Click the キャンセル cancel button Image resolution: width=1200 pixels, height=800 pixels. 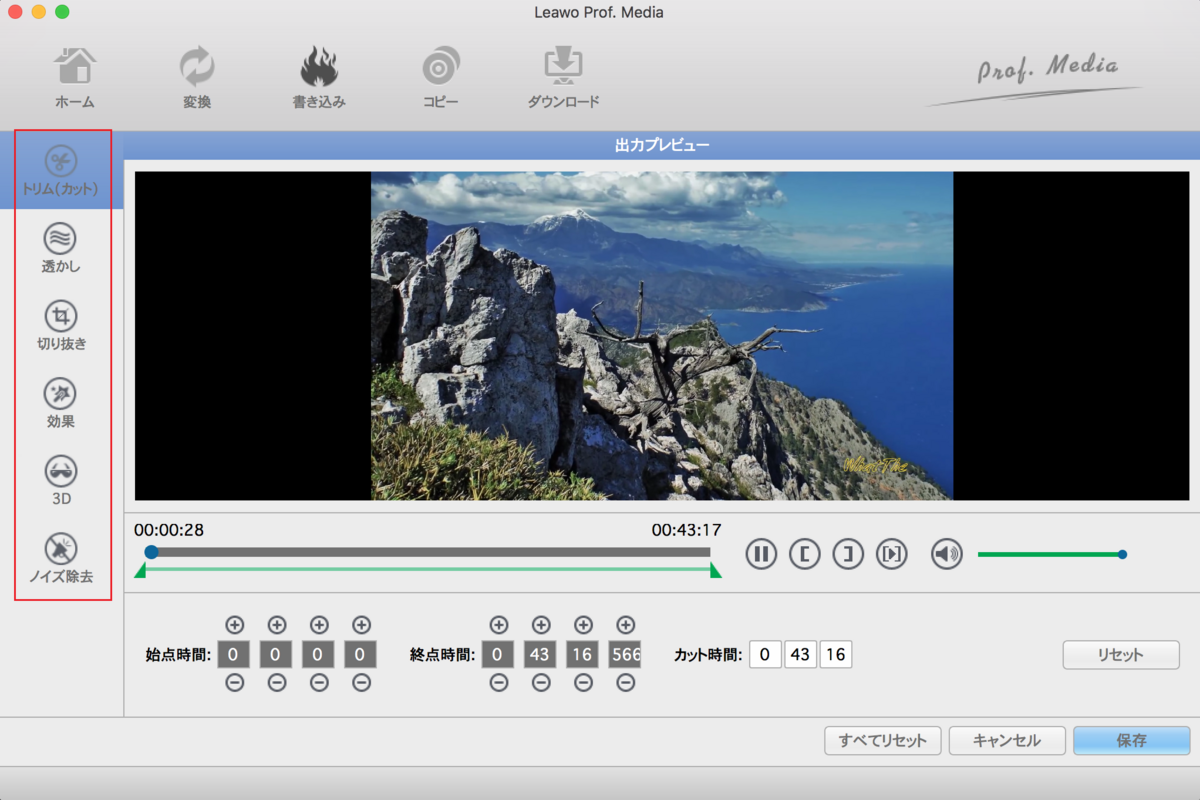pos(1007,741)
